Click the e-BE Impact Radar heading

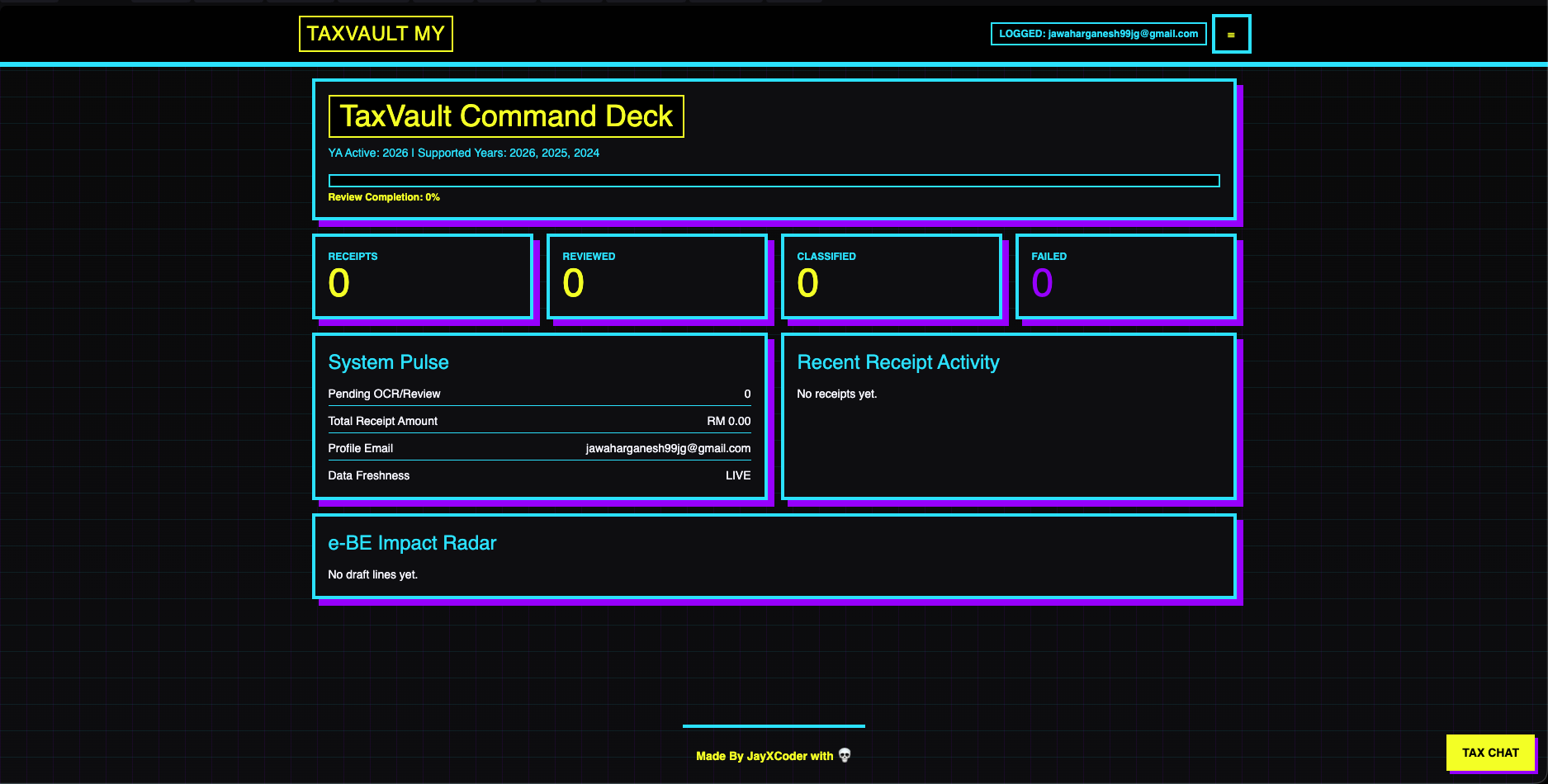point(412,543)
